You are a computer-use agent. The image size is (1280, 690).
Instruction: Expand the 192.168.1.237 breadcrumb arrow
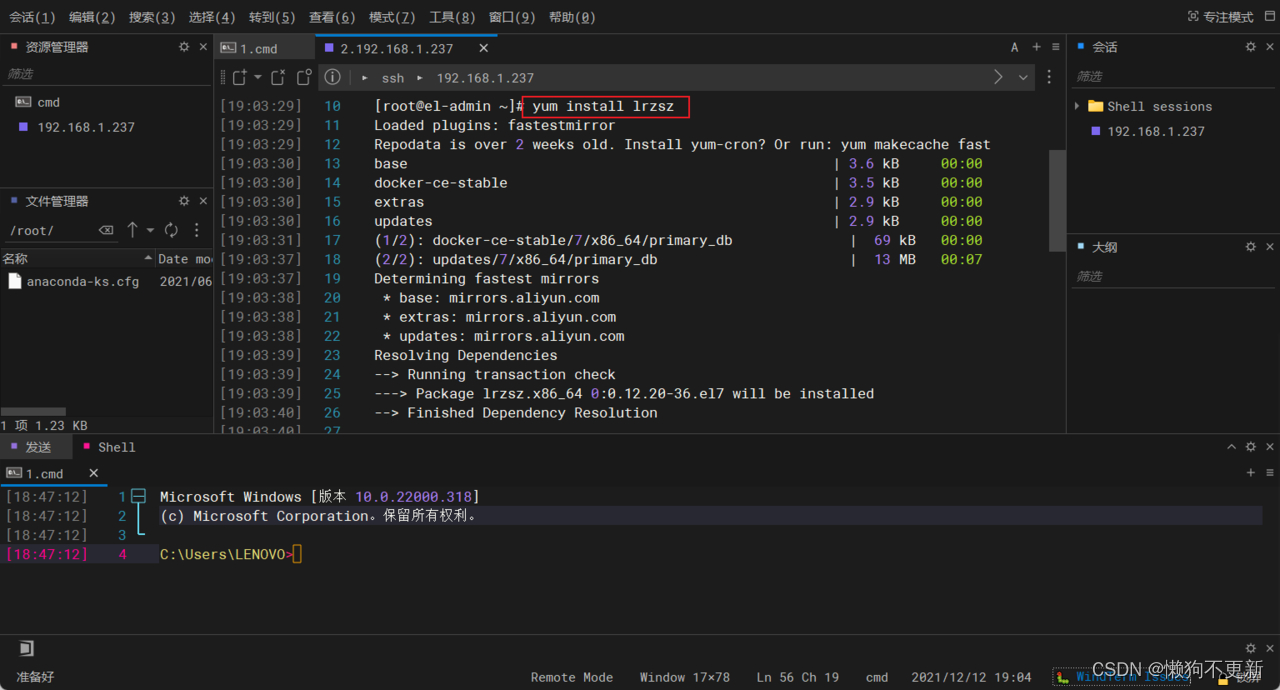click(420, 77)
